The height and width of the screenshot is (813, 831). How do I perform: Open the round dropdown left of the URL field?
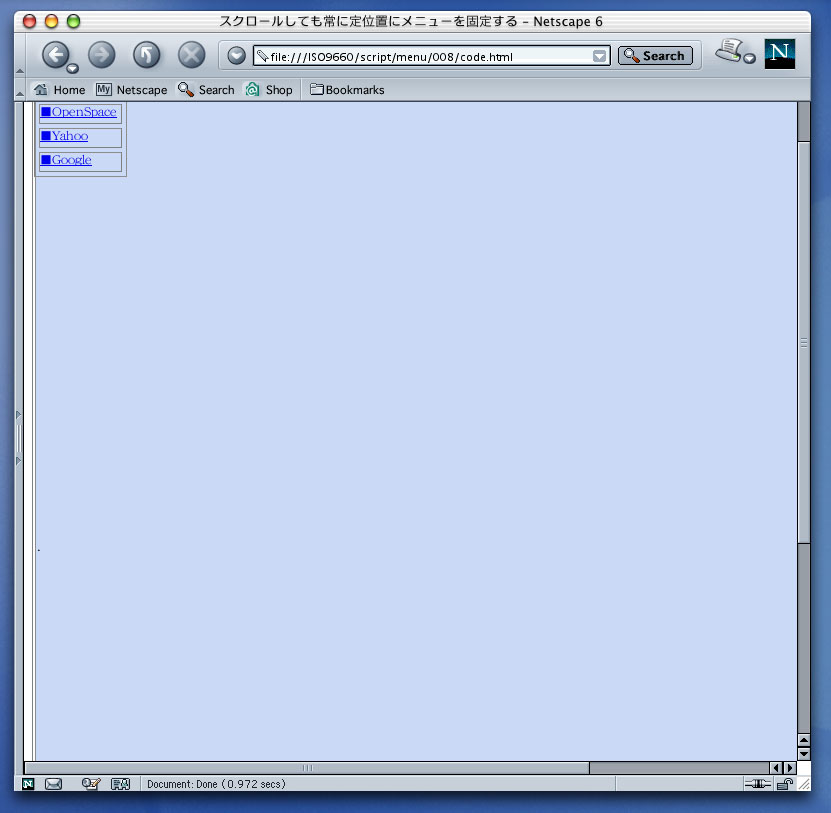pos(236,55)
